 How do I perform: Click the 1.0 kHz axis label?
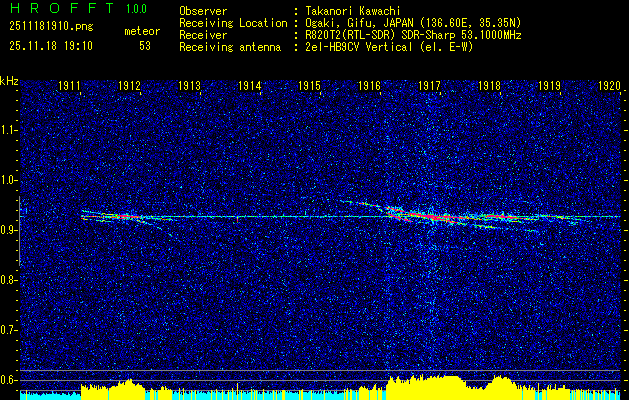(x=8, y=181)
